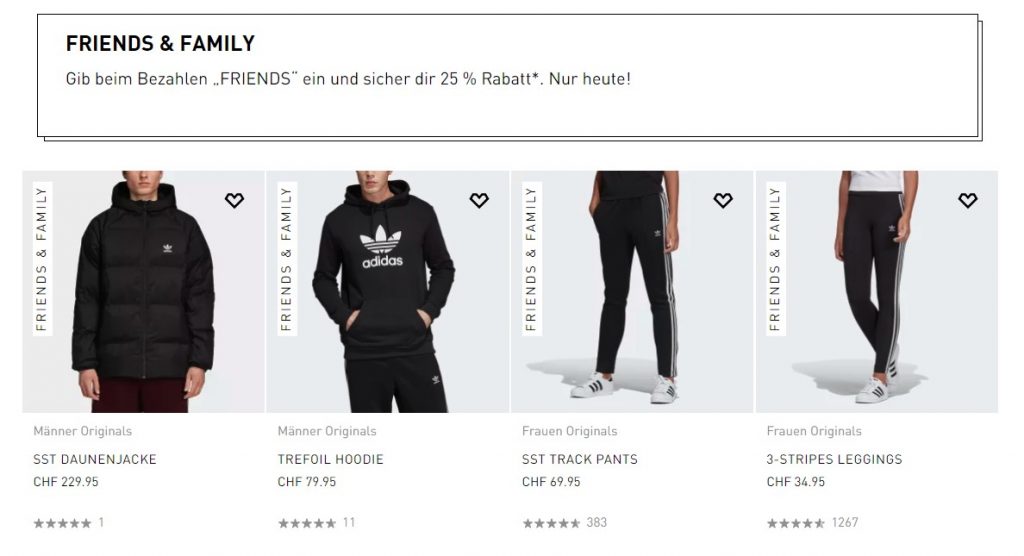Toggle wishlist heart on SST Track Pants

723,200
